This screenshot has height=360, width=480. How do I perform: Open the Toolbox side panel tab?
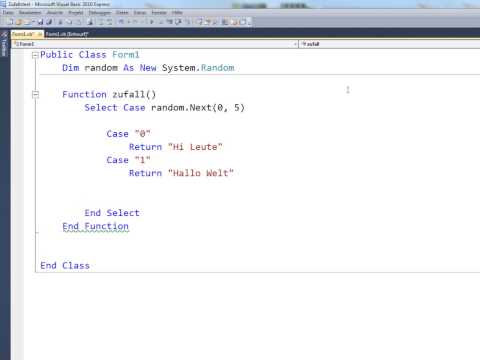(x=4, y=44)
